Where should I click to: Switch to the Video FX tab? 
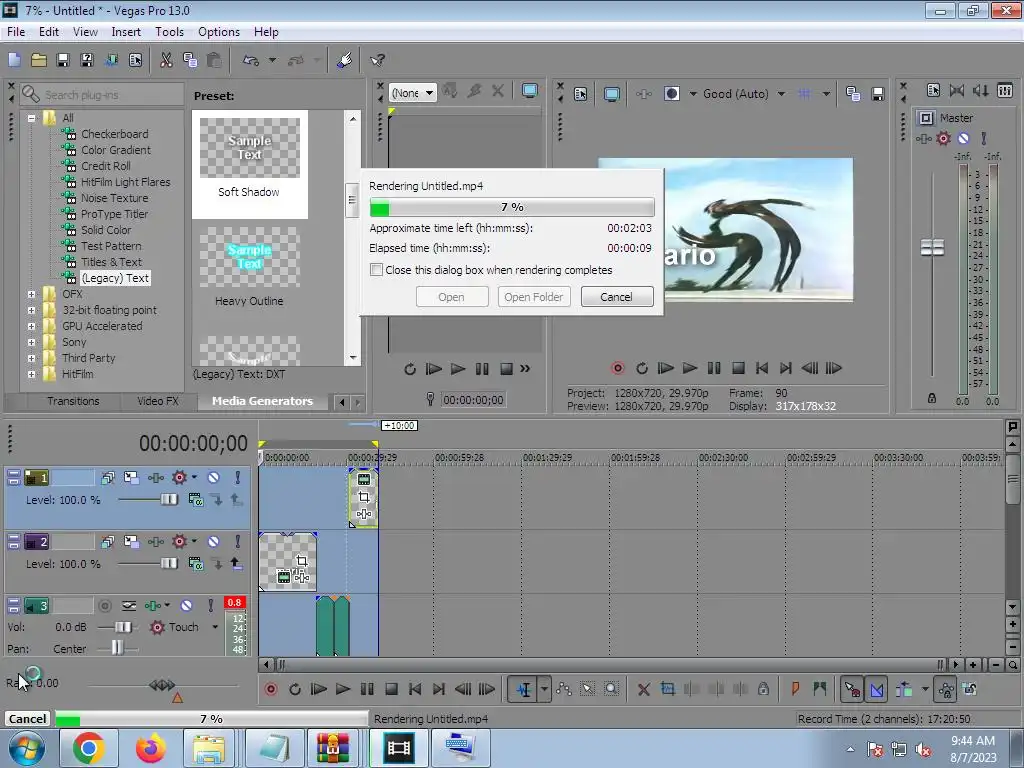[x=157, y=401]
